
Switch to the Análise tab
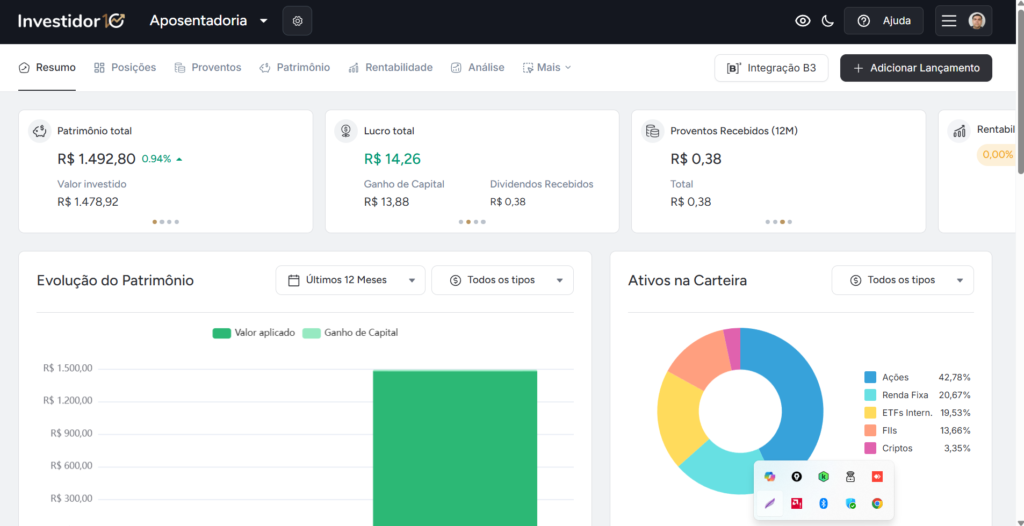pyautogui.click(x=477, y=67)
